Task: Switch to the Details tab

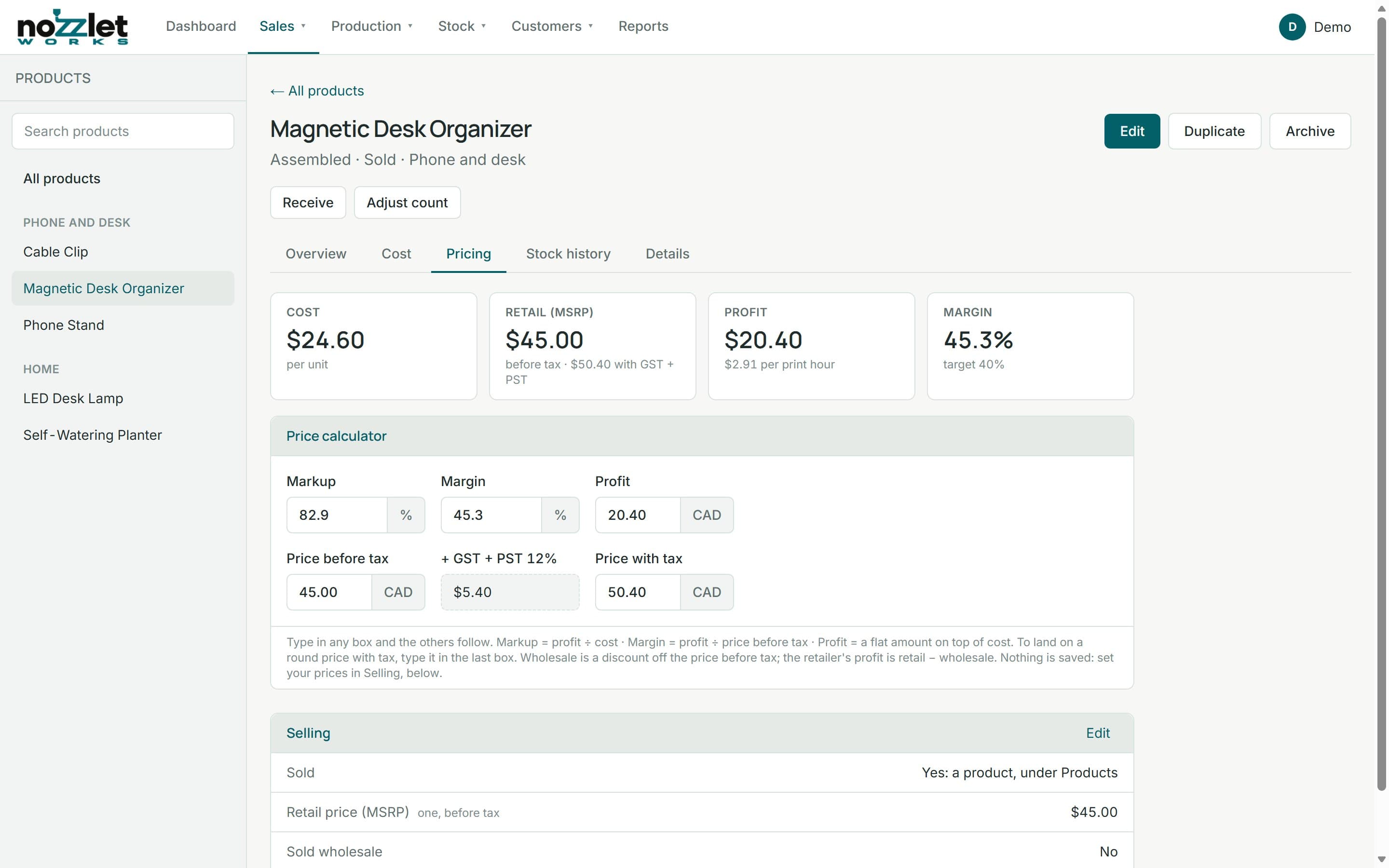Action: 667,254
